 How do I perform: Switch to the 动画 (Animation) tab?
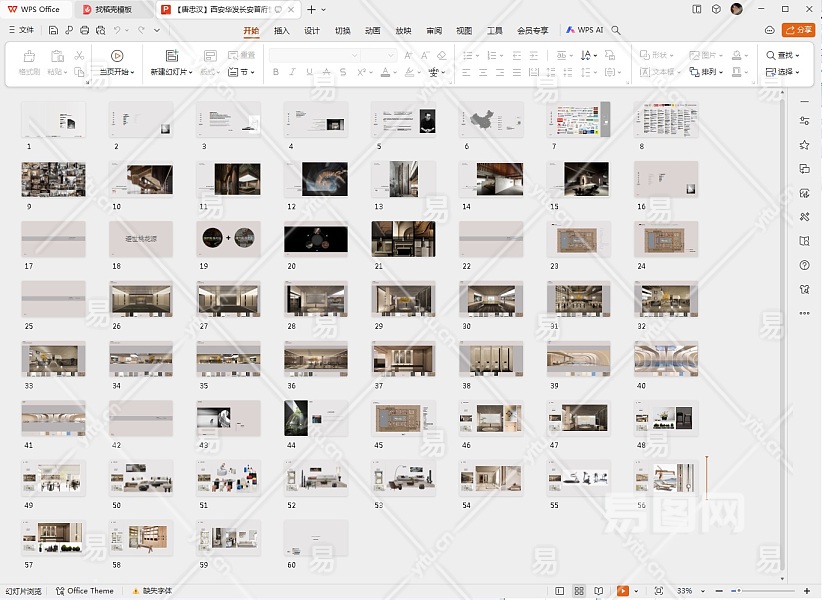pos(372,30)
